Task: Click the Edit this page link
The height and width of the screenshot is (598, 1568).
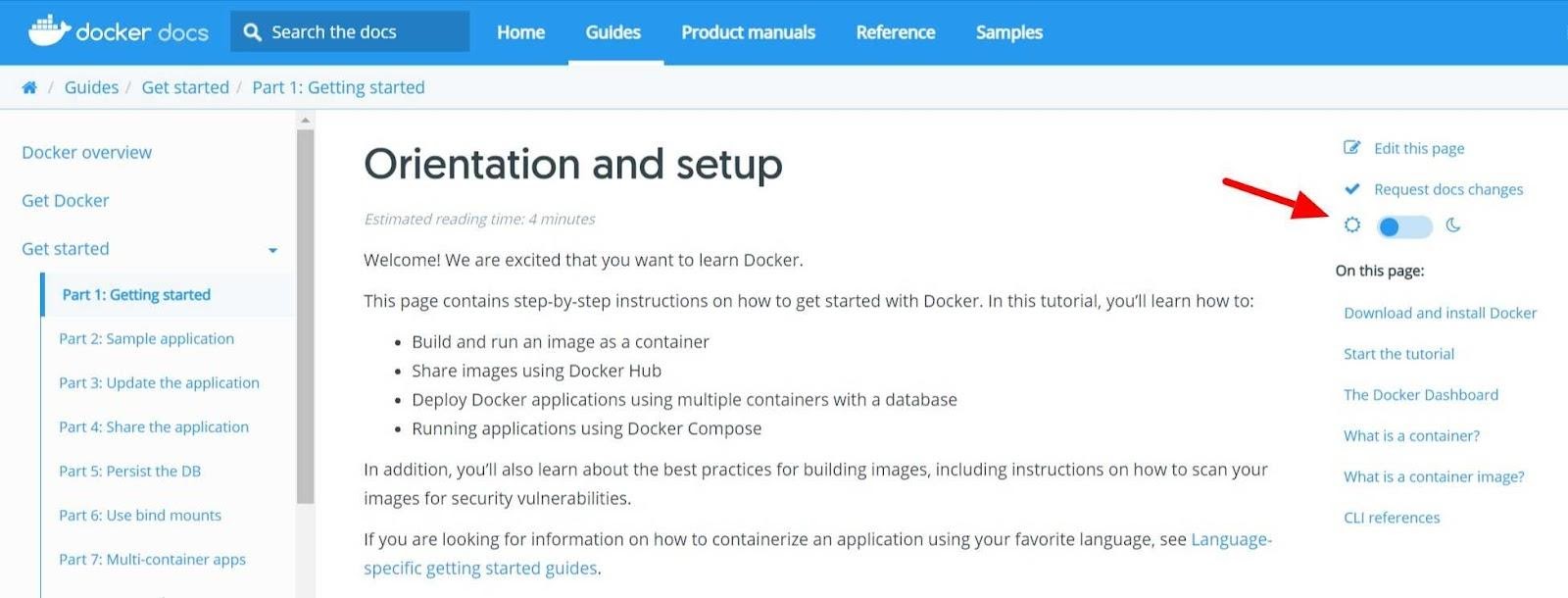Action: 1419,148
